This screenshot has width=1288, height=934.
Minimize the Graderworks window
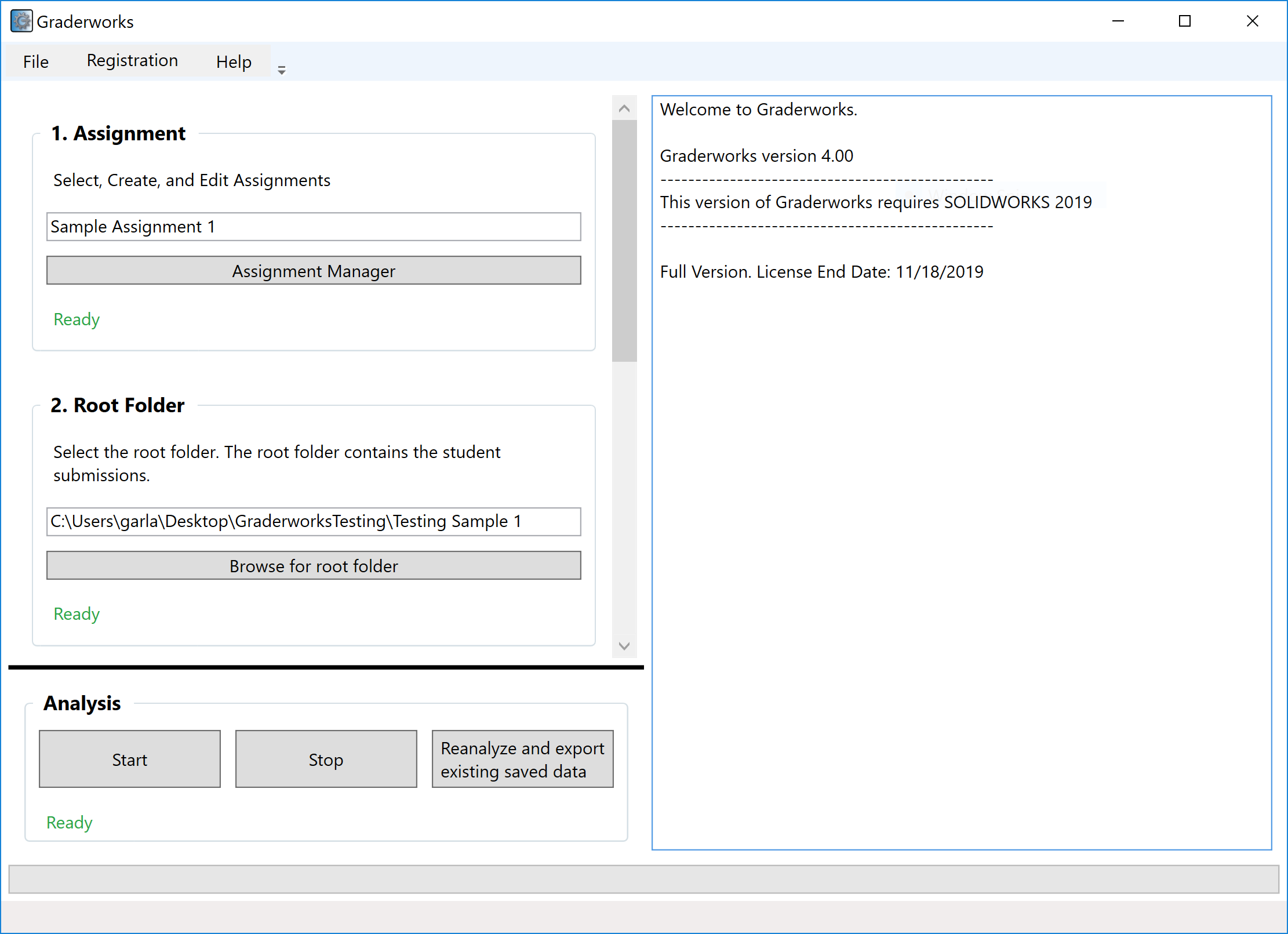pos(1118,21)
